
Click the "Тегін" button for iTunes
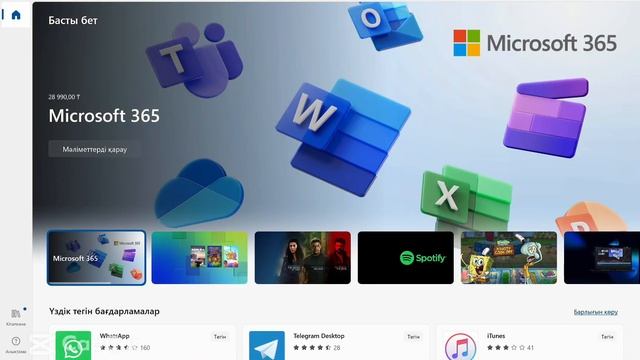(x=607, y=337)
